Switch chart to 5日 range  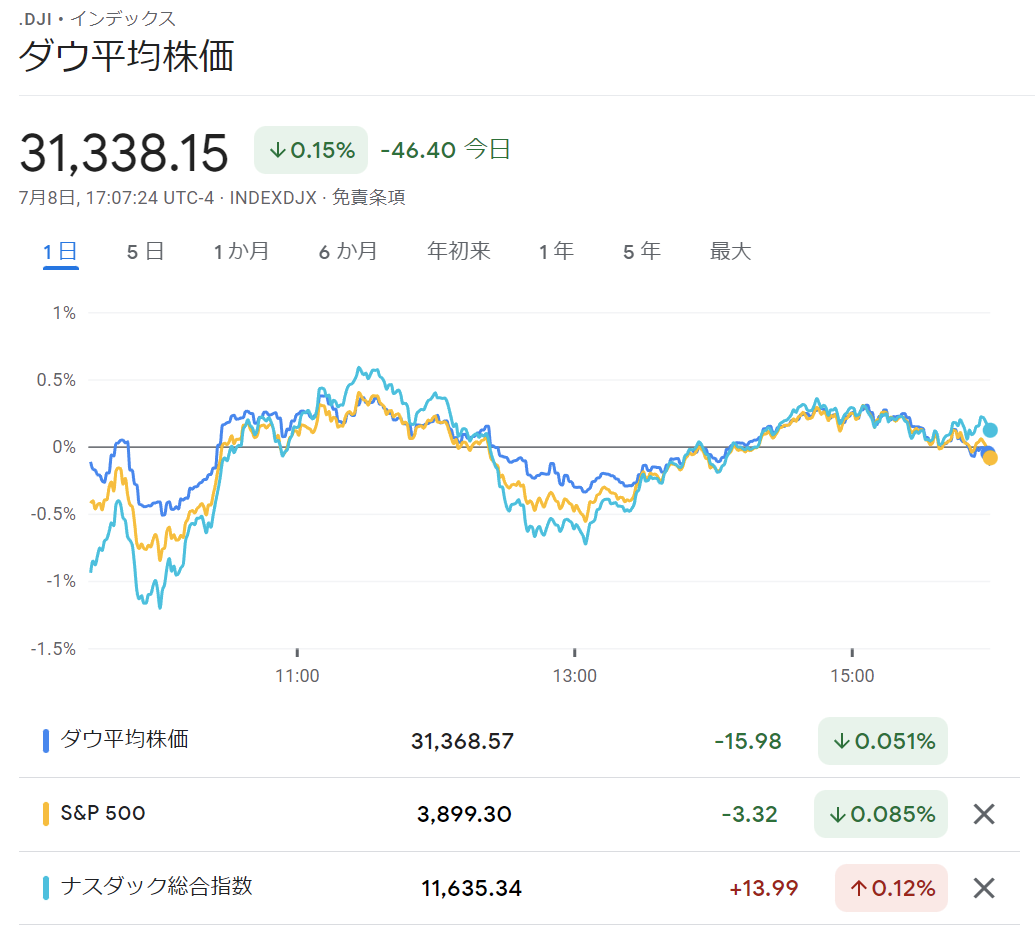coord(145,251)
